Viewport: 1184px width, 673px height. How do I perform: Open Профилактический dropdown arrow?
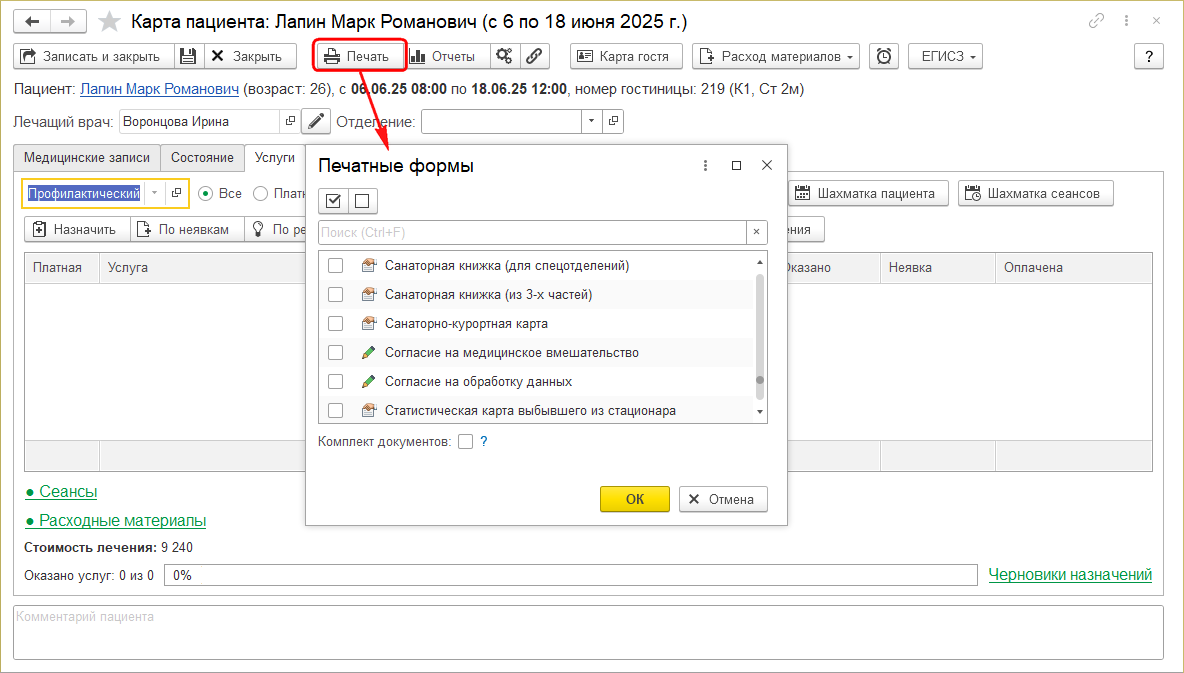coord(154,193)
